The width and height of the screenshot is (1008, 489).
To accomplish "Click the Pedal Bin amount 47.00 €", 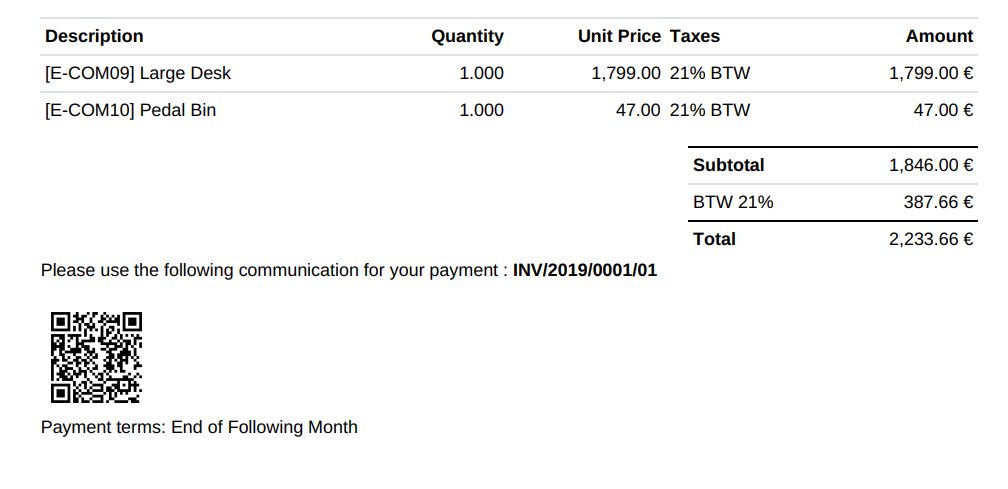I will click(943, 110).
